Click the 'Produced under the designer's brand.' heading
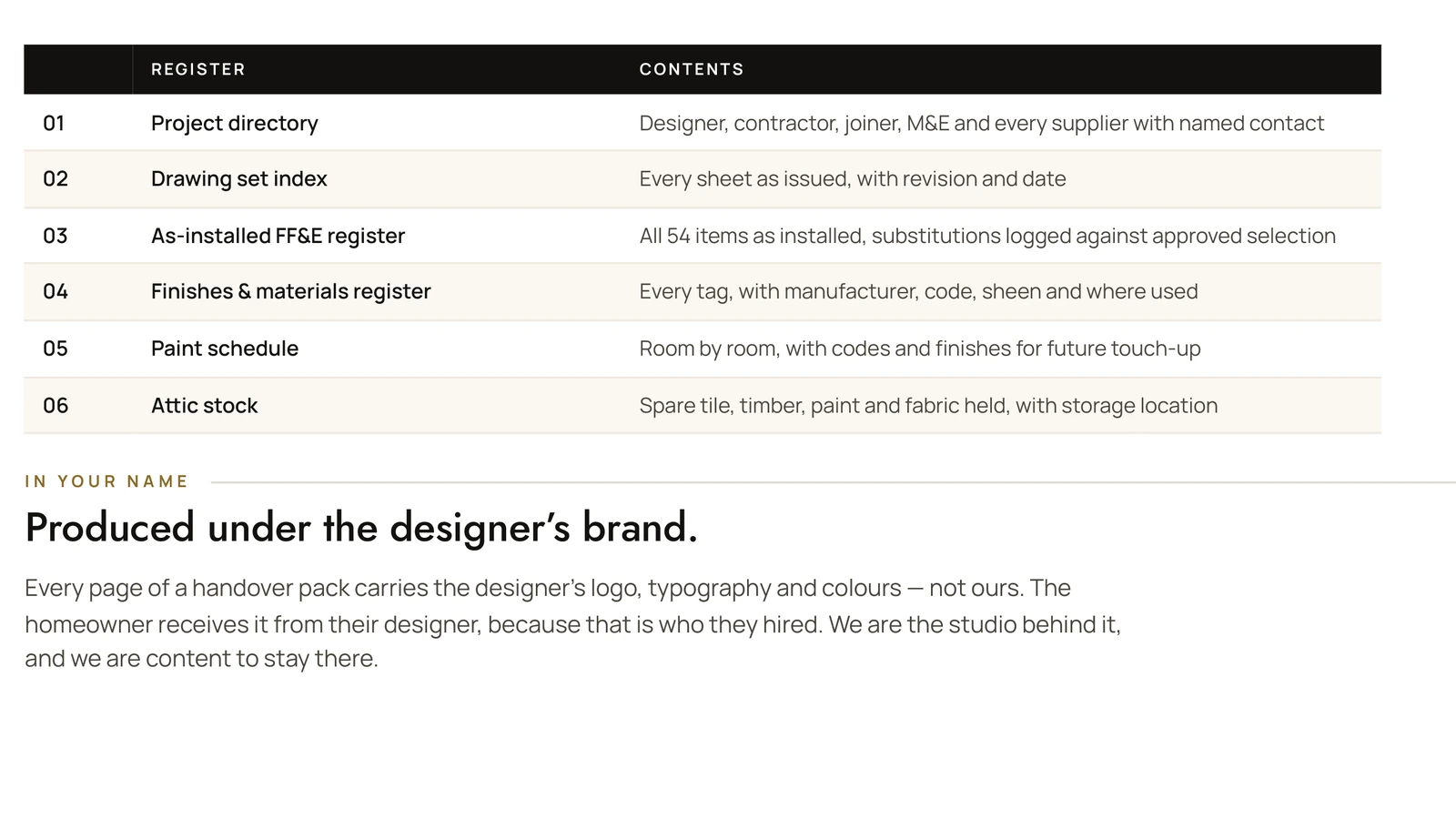 click(361, 528)
